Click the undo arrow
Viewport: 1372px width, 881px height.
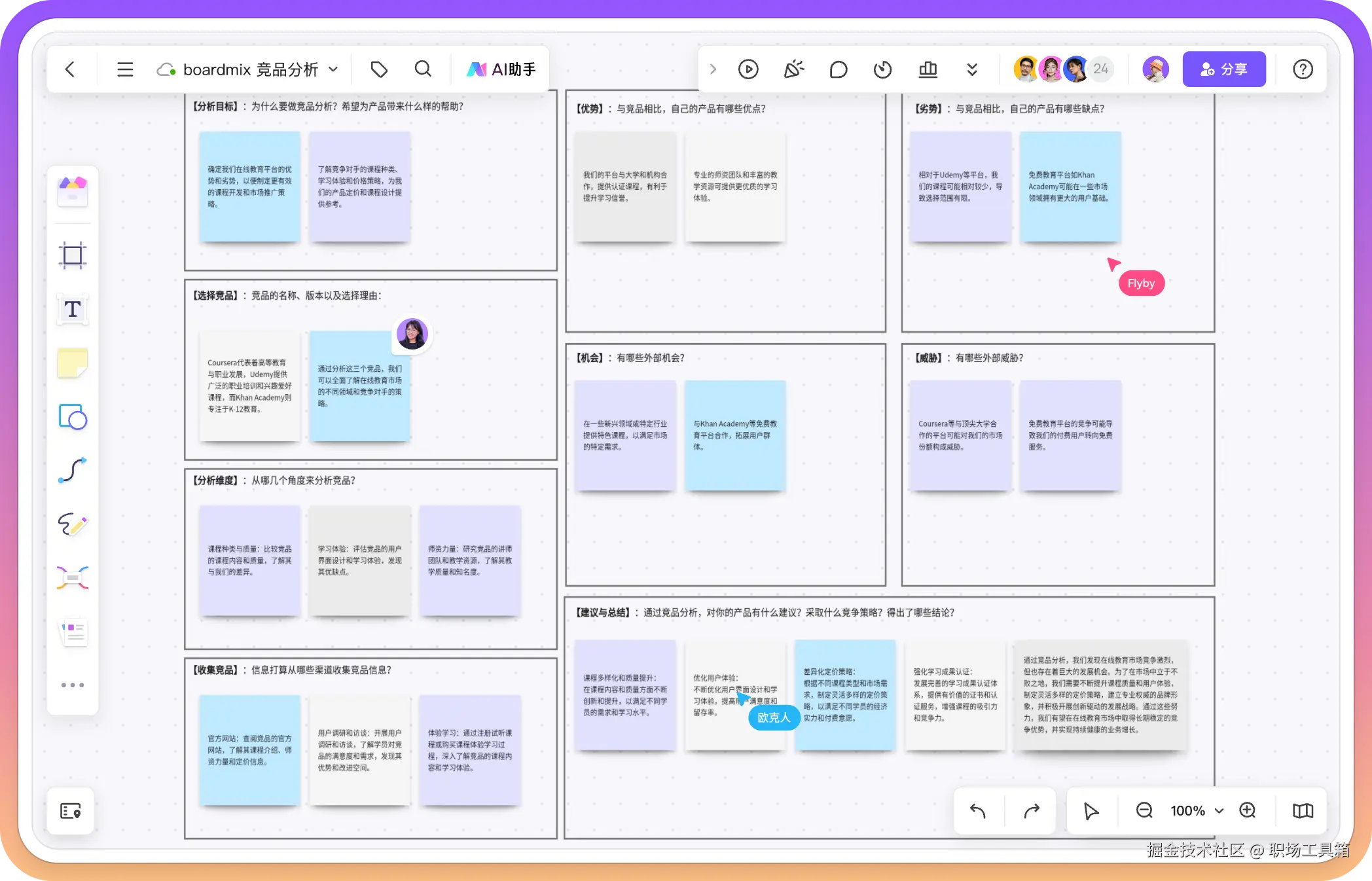coord(978,812)
